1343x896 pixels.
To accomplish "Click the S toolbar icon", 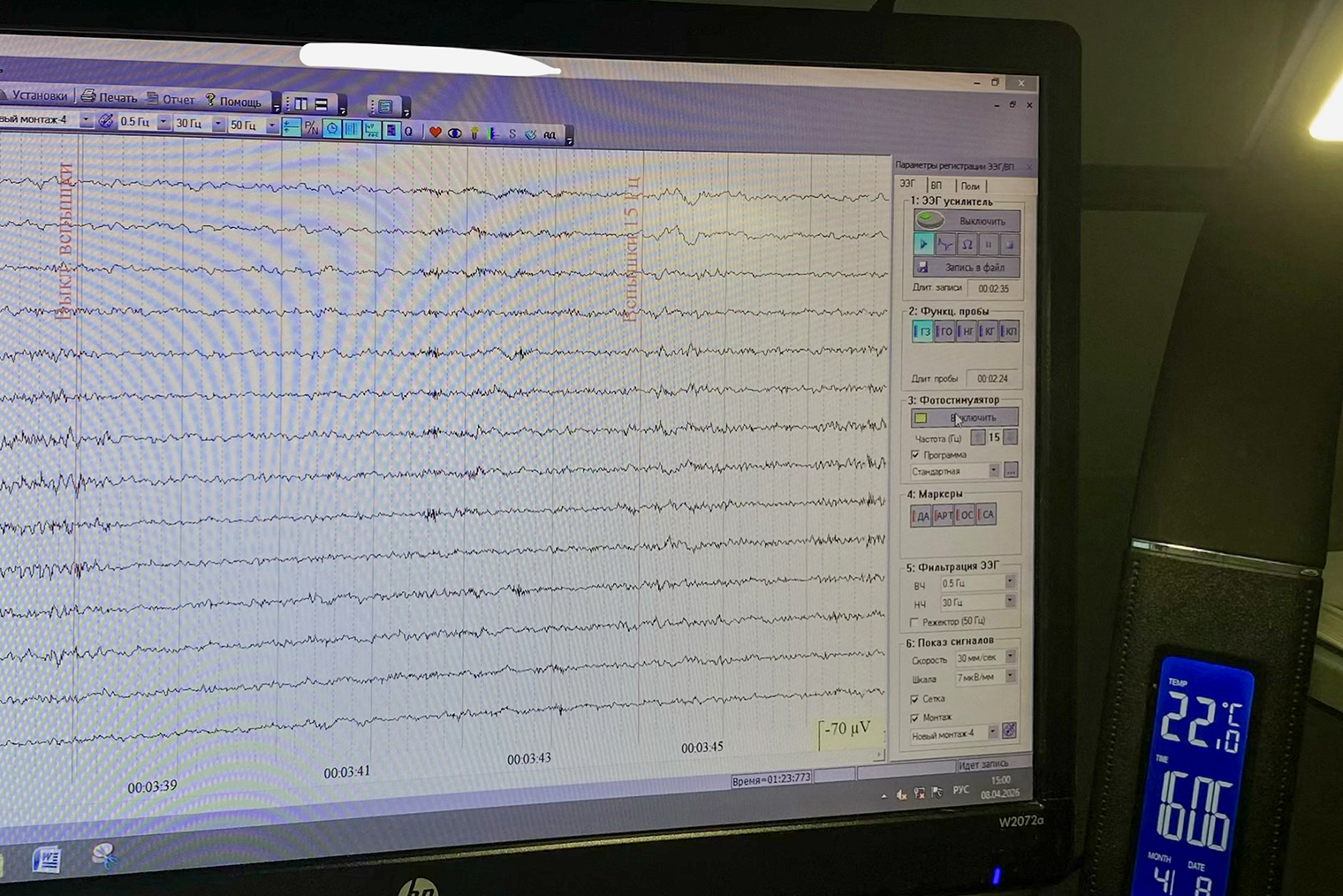I will [512, 134].
